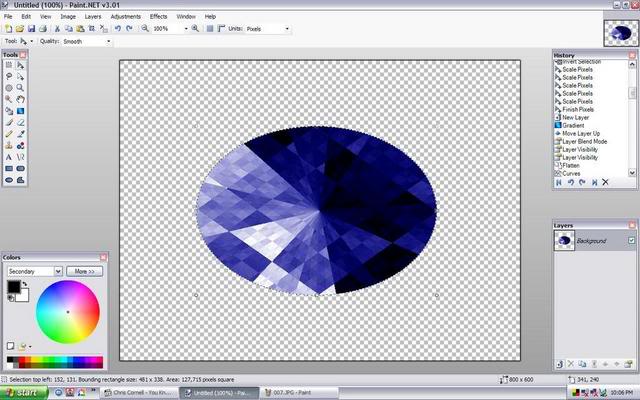Open the zoom percentage dropdown
Image resolution: width=640 pixels, height=400 pixels.
186,29
